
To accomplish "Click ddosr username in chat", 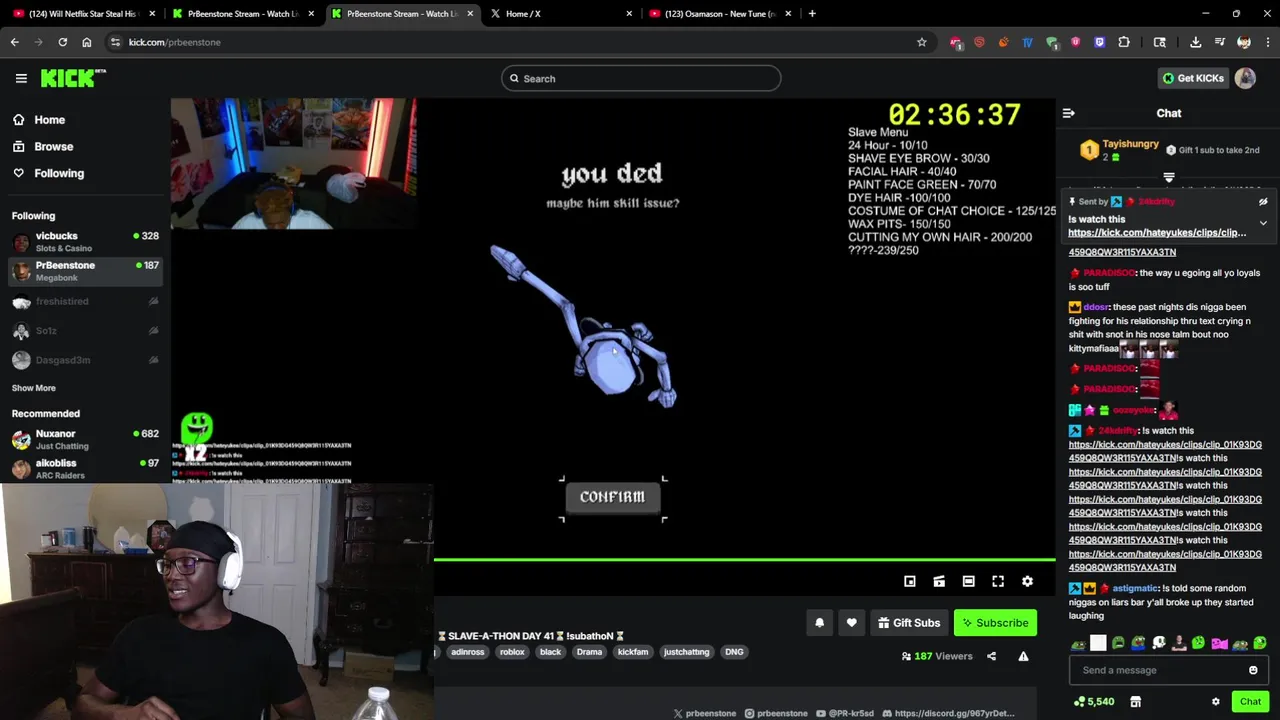I will point(1095,307).
